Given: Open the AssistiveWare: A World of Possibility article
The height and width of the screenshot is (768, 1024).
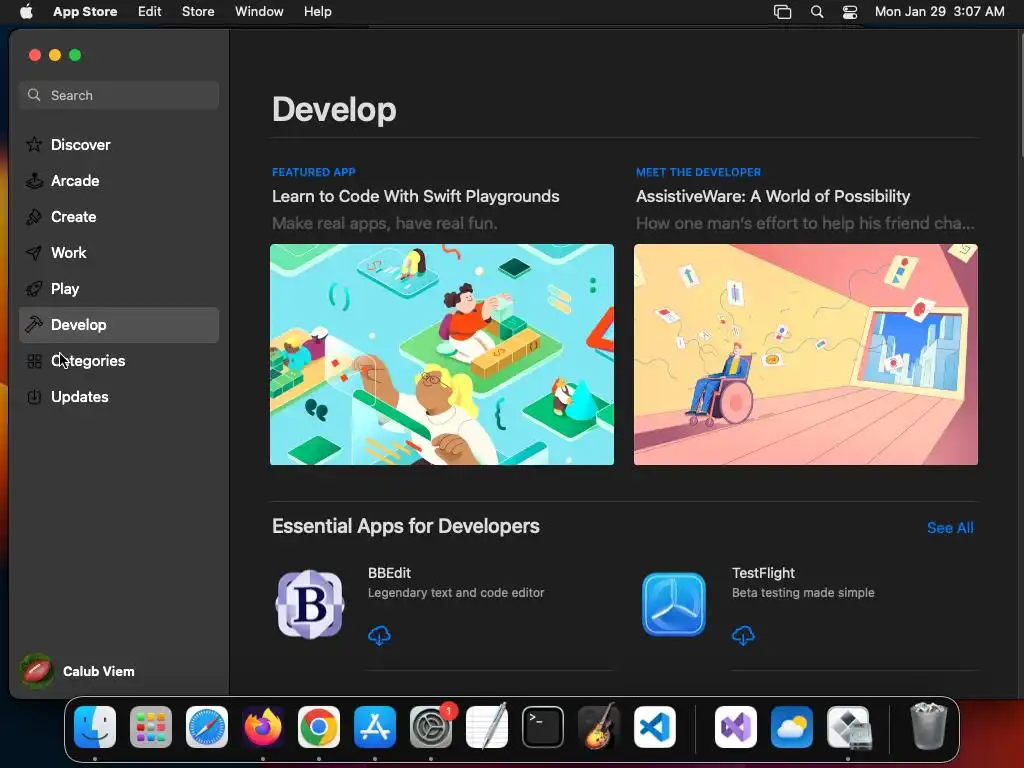Looking at the screenshot, I should [773, 196].
